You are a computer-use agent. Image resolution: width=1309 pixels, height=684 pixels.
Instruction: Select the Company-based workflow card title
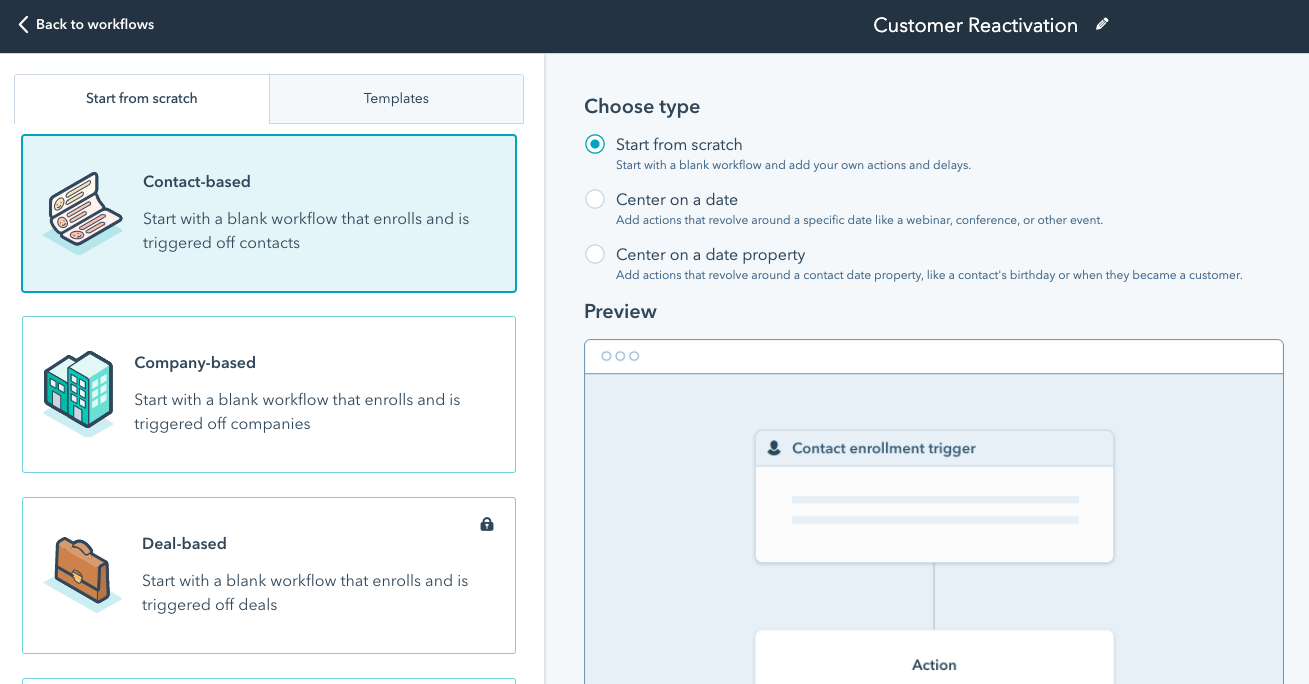(195, 363)
